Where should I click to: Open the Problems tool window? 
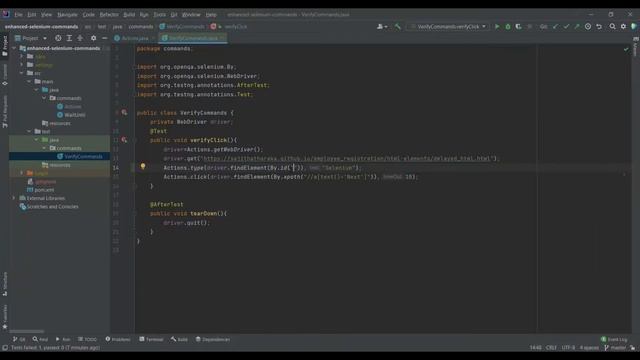coord(118,339)
